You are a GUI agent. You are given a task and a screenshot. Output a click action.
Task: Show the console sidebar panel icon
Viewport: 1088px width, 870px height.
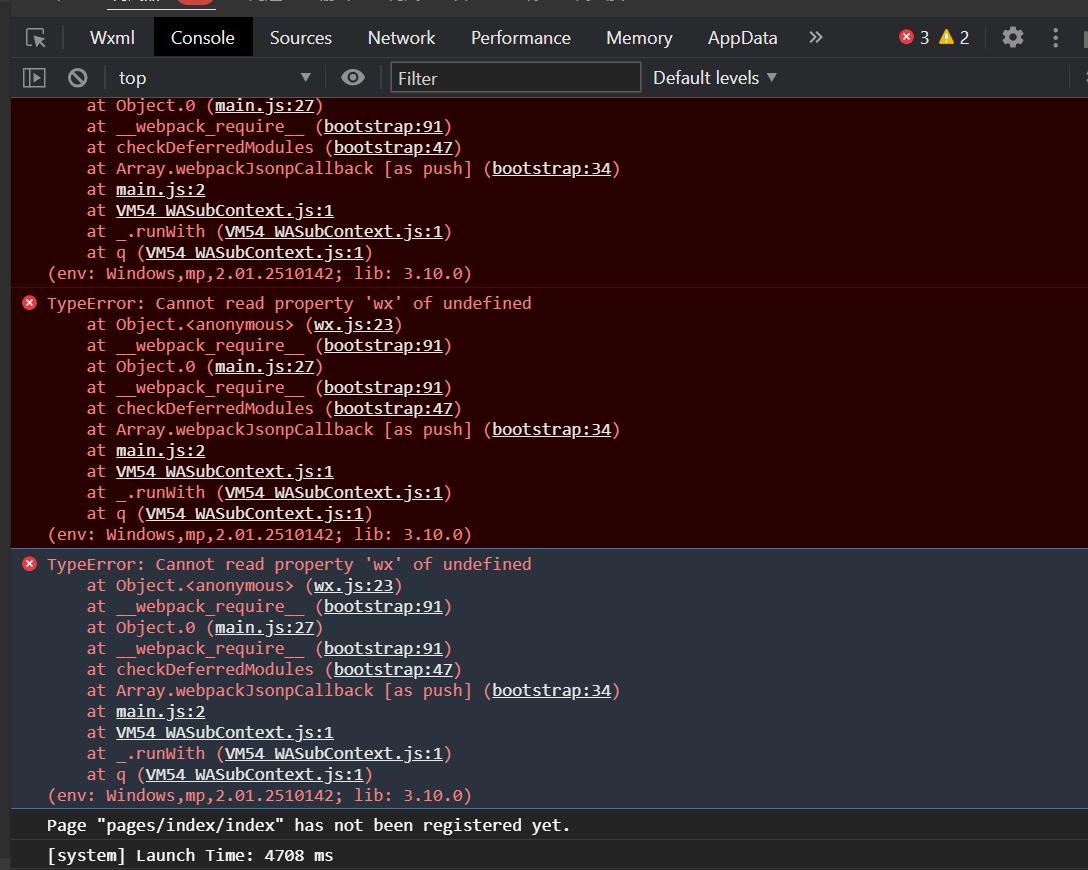click(x=35, y=78)
